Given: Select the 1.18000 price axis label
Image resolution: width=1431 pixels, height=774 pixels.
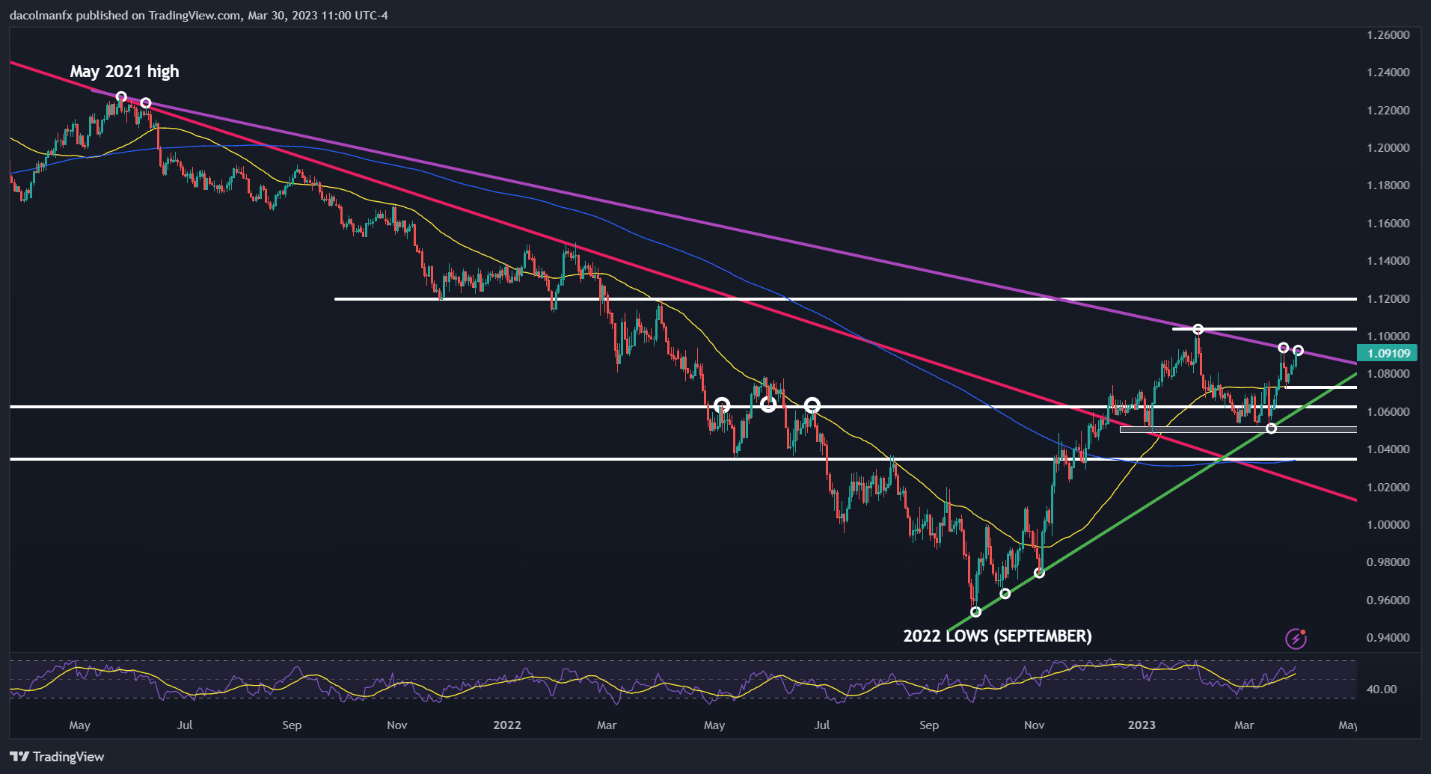Looking at the screenshot, I should tap(1387, 186).
